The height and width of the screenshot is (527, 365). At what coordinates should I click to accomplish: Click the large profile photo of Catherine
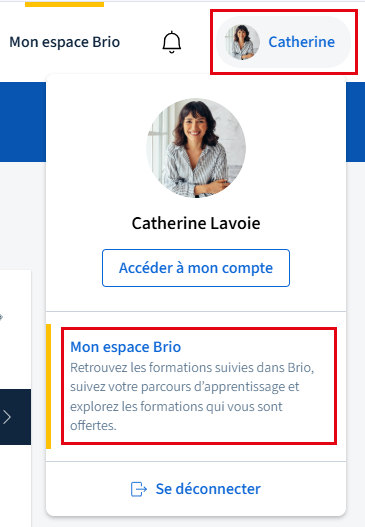coord(196,148)
